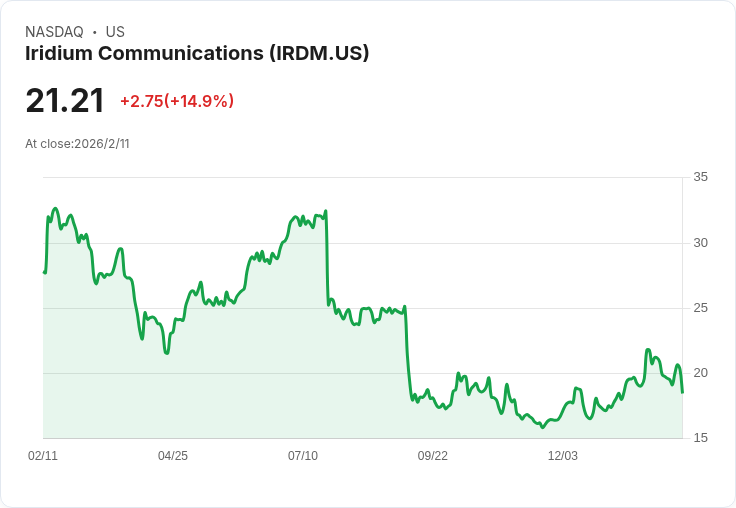Screen dimensions: 736x508
Task: Click the 15 price axis label
Action: coord(700,438)
